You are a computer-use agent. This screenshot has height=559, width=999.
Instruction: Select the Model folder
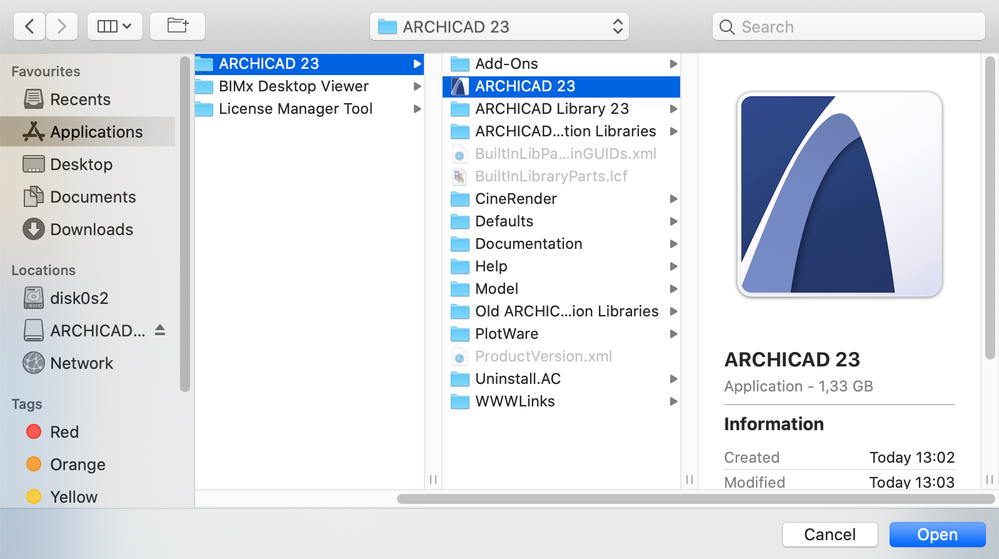[x=561, y=289]
